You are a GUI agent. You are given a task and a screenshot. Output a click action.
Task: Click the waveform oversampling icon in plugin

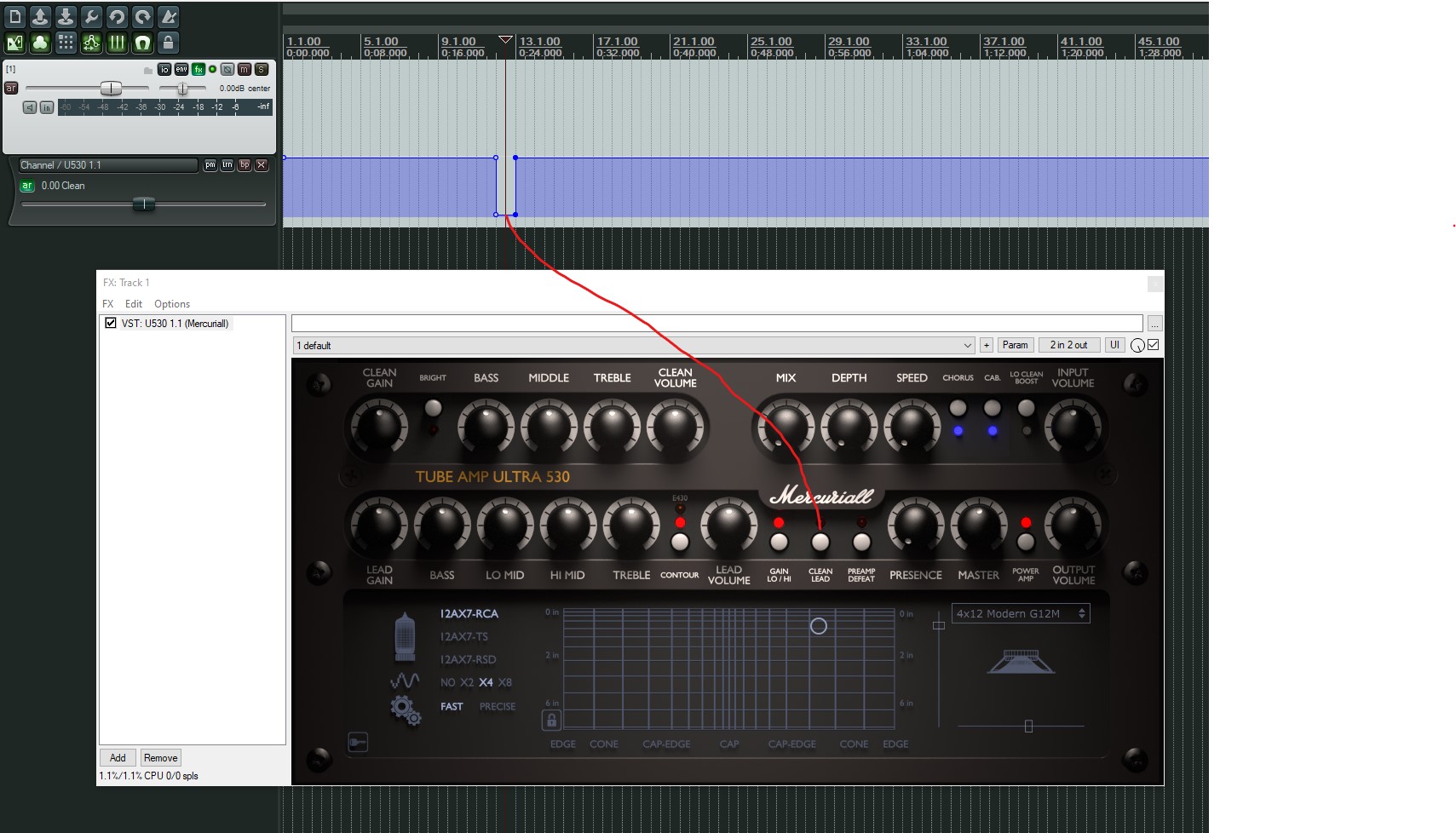[x=405, y=681]
